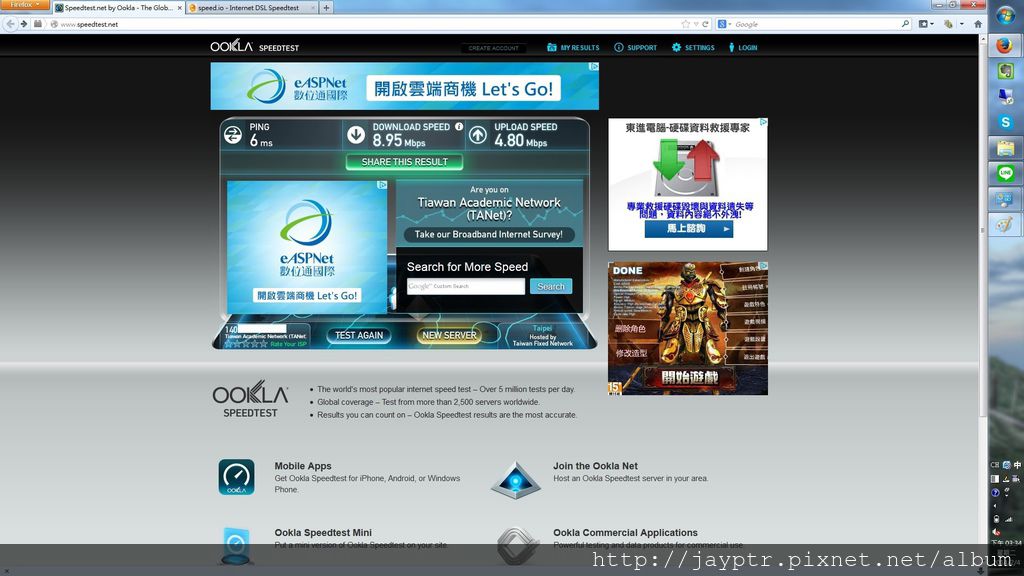This screenshot has height=576, width=1024.
Task: Bookmark this page with the star icon
Action: pos(685,24)
